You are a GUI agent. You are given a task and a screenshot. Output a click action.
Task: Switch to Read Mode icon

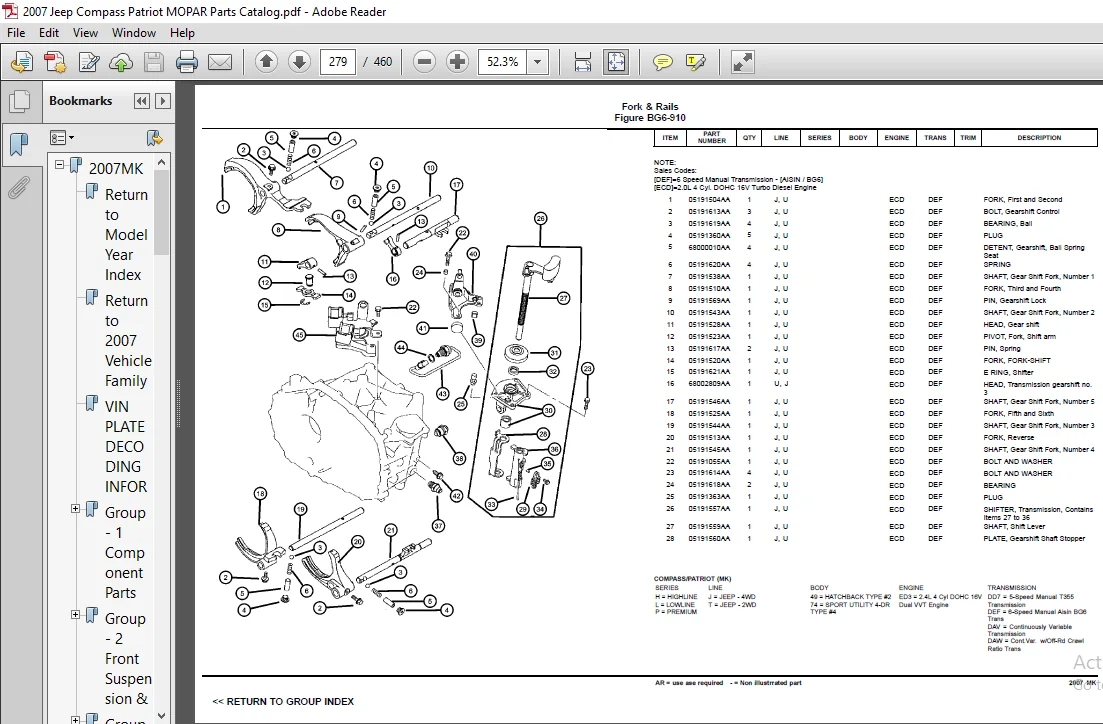[742, 62]
